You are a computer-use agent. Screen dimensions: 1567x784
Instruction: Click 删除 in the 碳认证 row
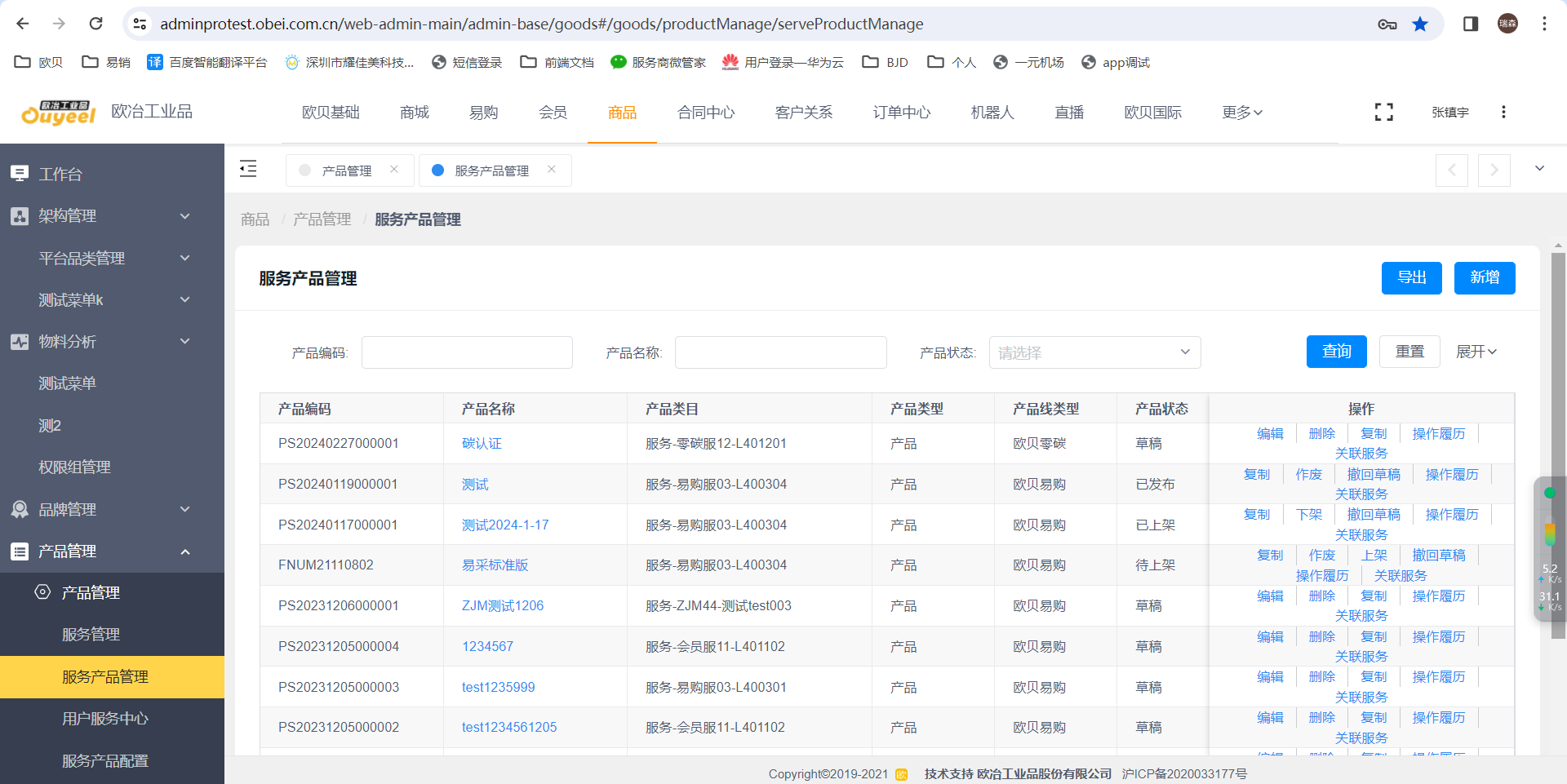(1321, 434)
